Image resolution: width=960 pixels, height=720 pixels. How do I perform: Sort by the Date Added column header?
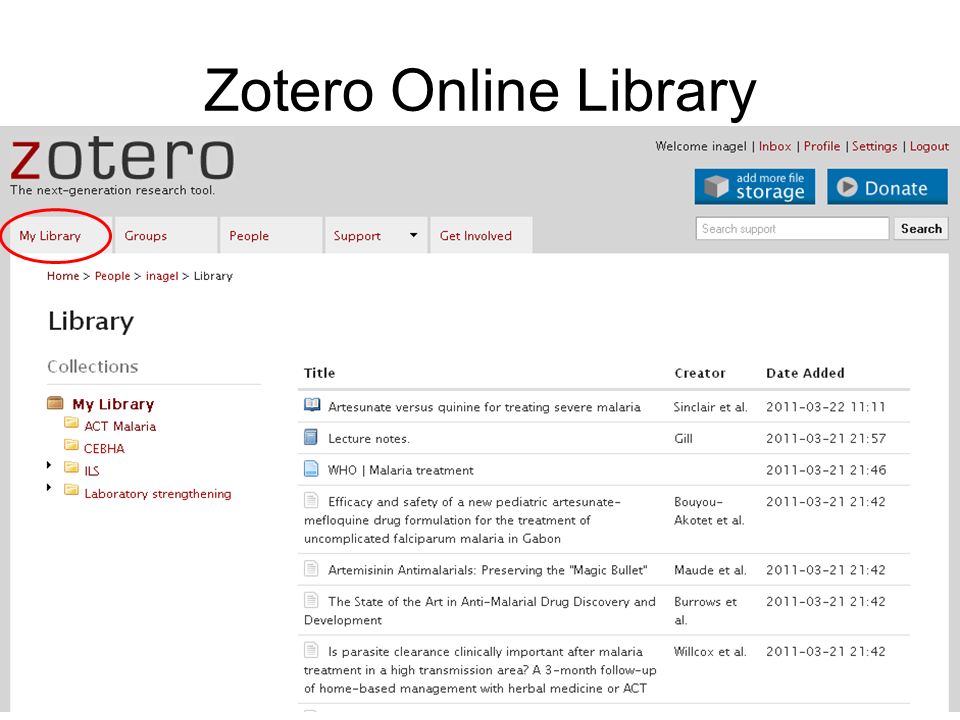pyautogui.click(x=805, y=373)
